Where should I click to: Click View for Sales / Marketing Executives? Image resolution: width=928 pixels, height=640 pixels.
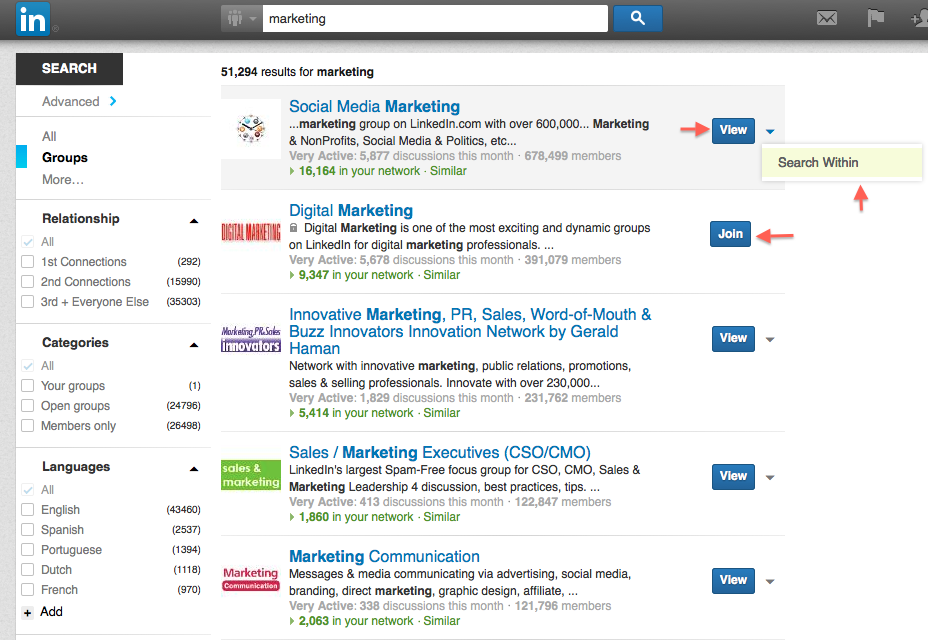(733, 477)
